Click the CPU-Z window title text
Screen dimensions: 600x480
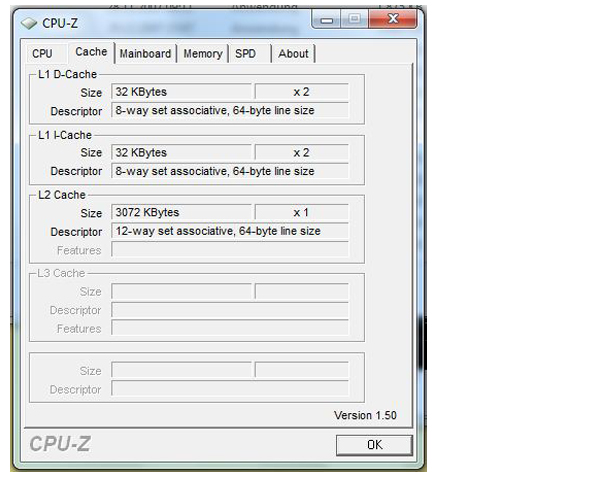[x=60, y=23]
